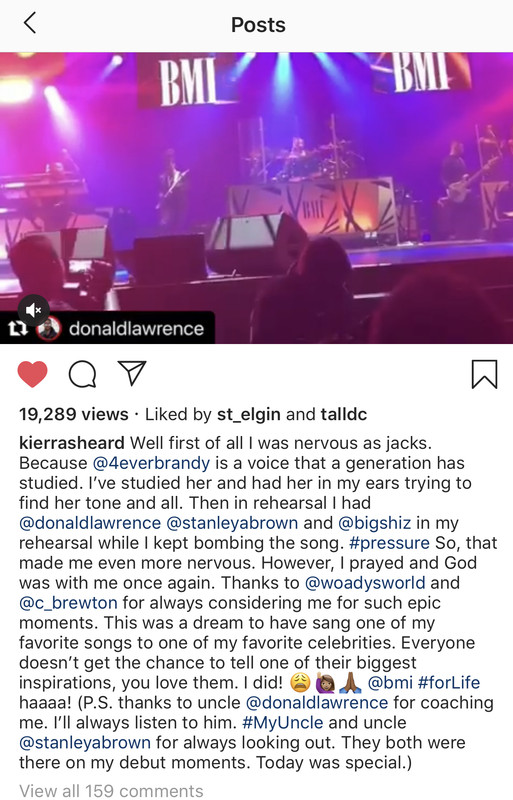Open the @woadysworld mention
The image size is (513, 800).
point(364,583)
